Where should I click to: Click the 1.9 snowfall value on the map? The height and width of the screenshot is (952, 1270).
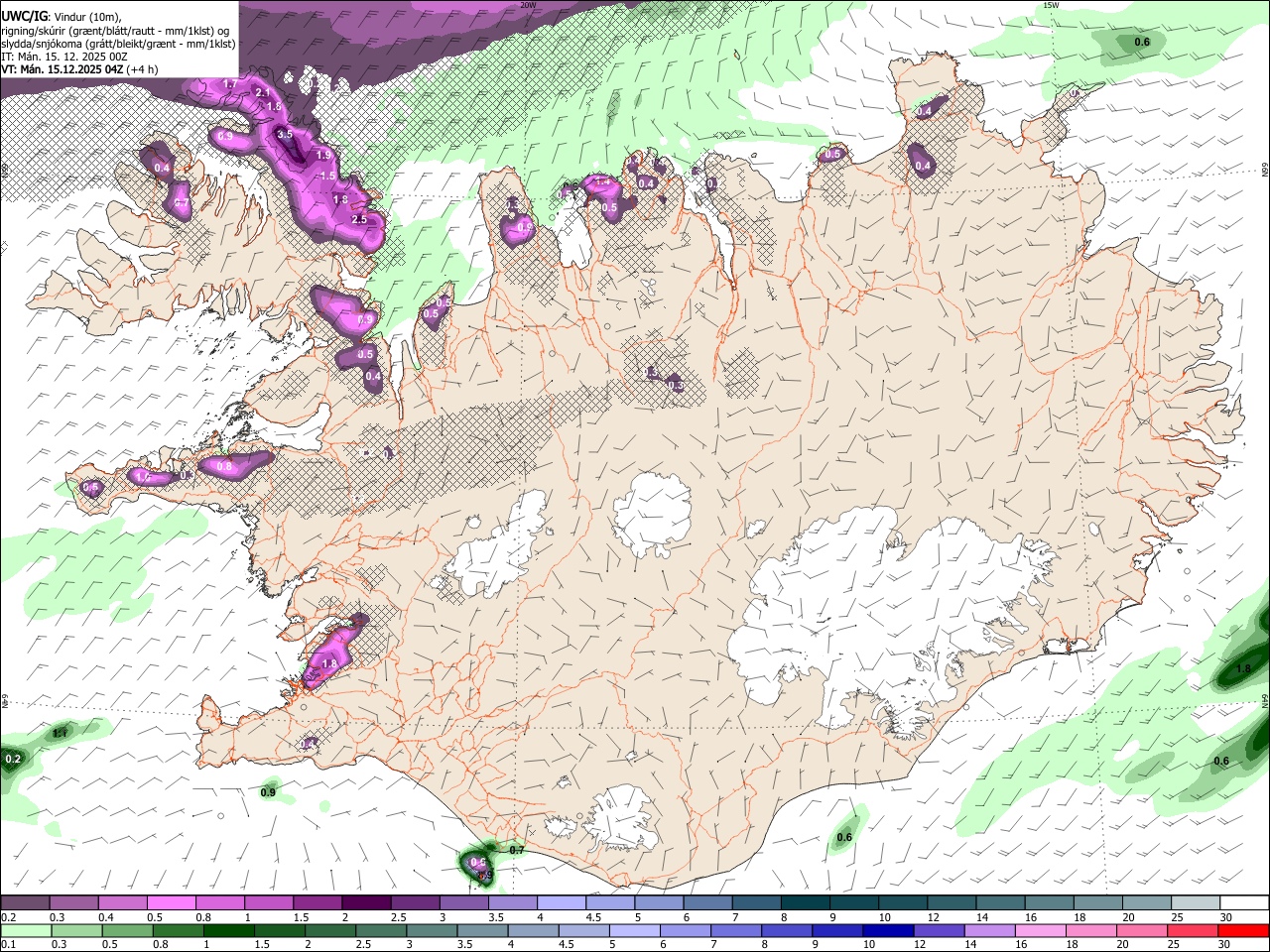pyautogui.click(x=323, y=155)
